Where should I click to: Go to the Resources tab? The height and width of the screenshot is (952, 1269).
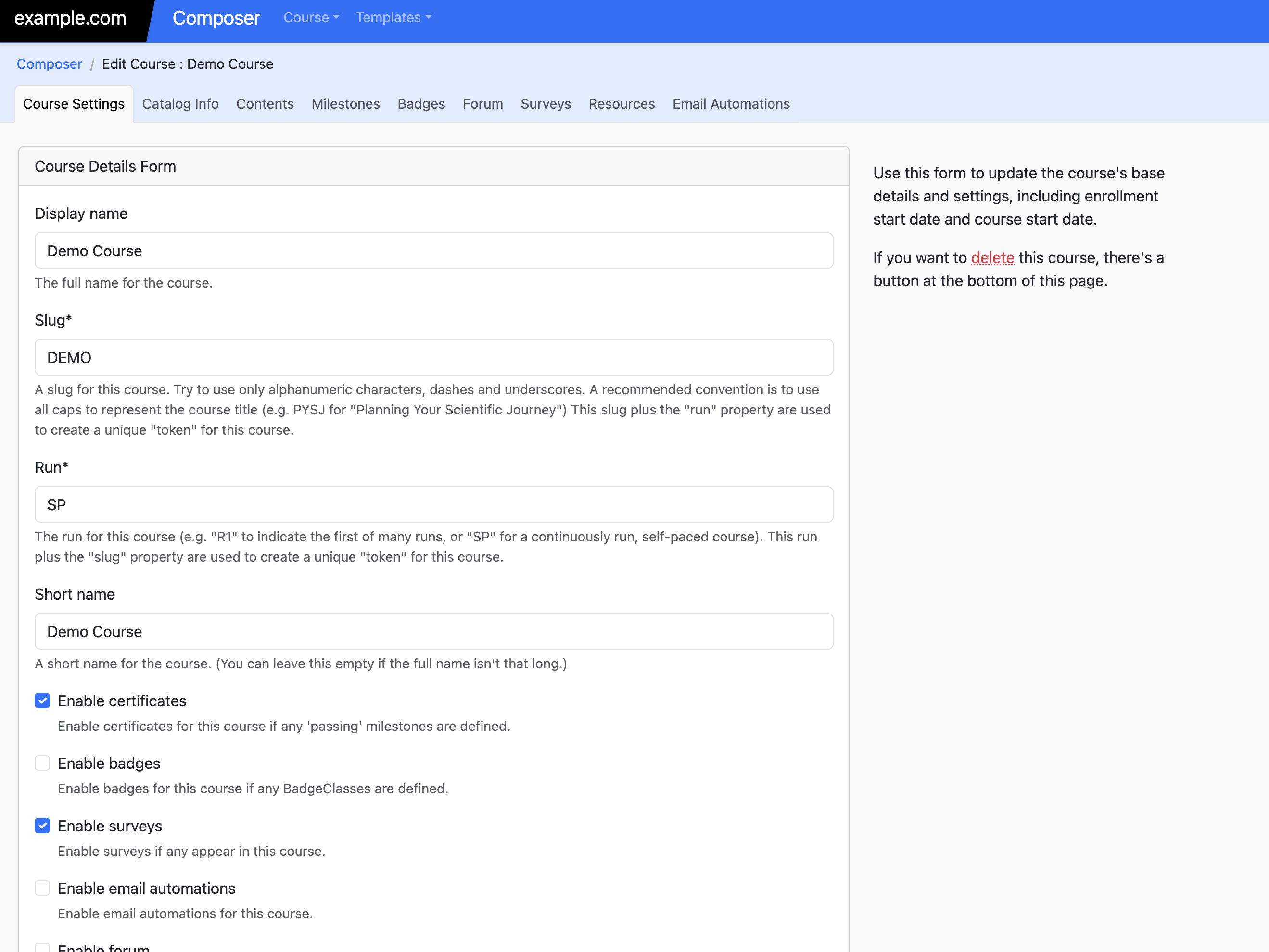[622, 104]
